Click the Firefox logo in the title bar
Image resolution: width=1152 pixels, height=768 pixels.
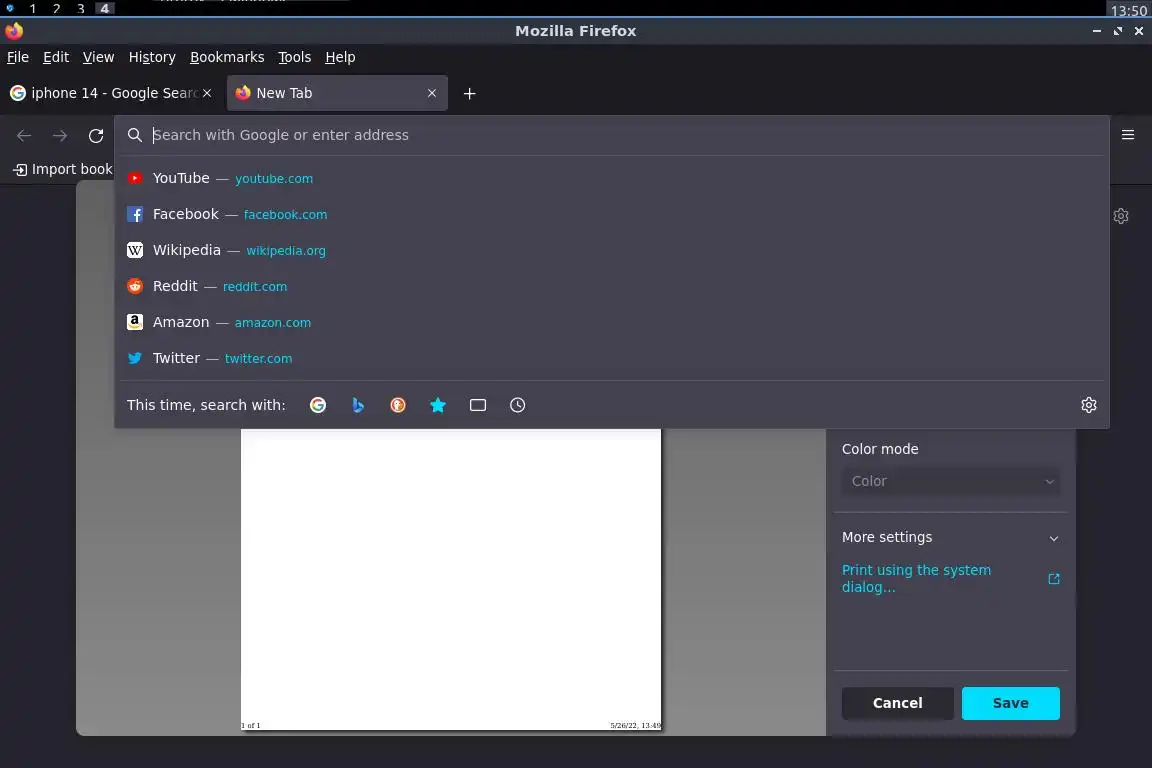(x=14, y=31)
